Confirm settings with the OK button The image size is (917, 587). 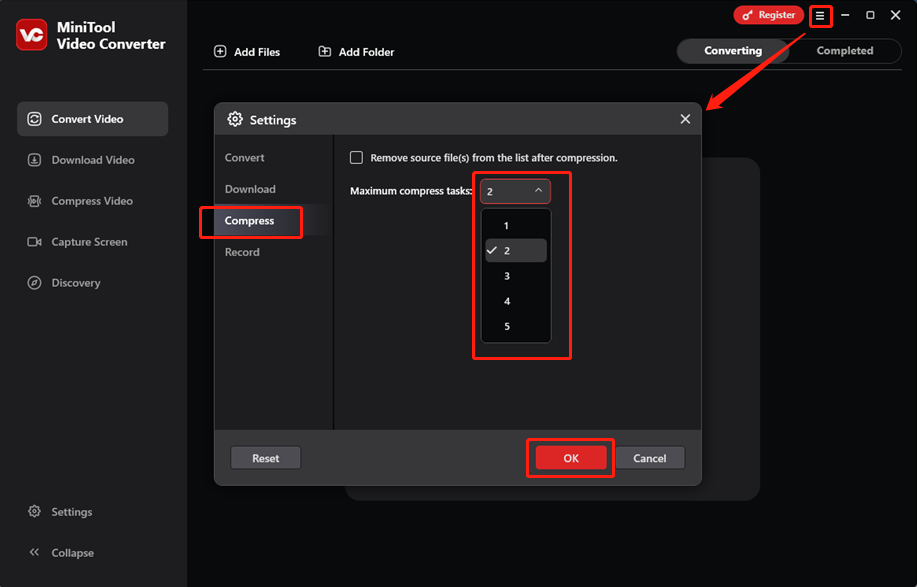pyautogui.click(x=571, y=458)
